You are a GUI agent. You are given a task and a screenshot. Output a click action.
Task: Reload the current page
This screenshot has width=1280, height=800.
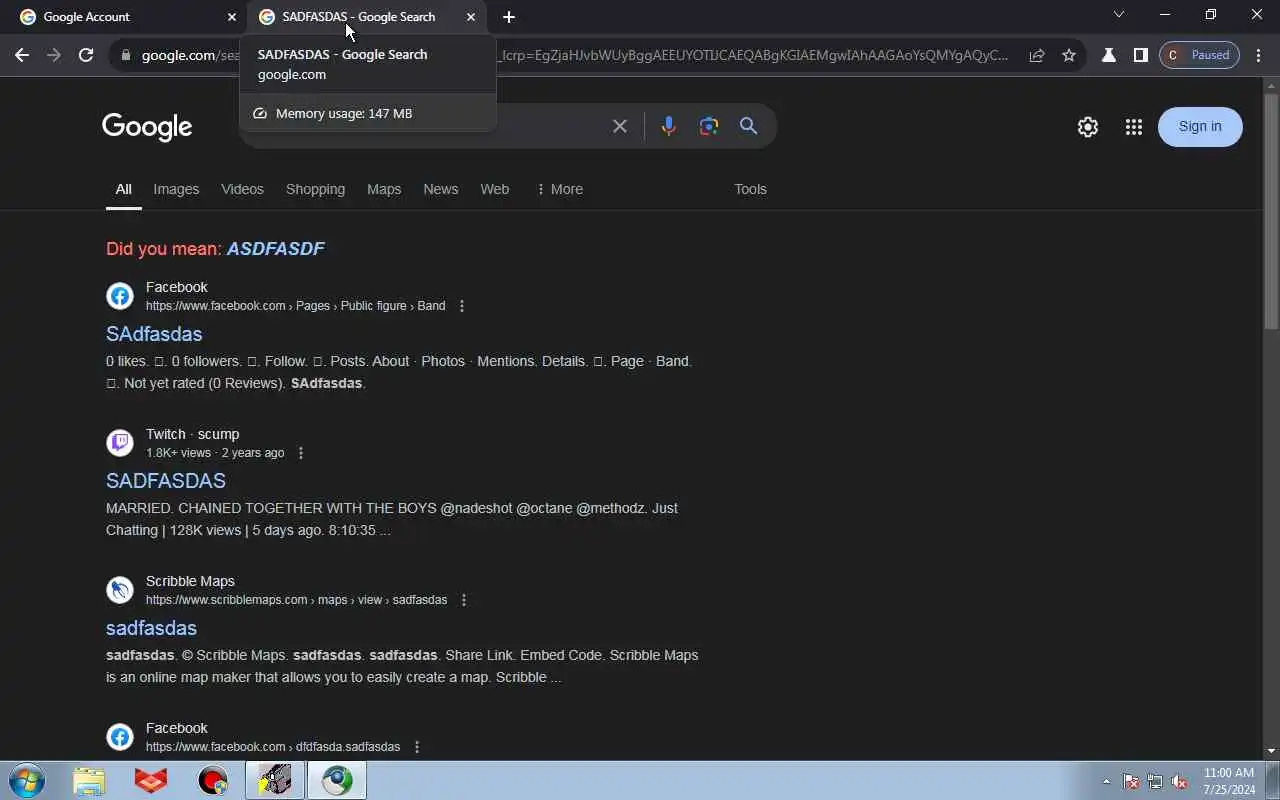[86, 55]
